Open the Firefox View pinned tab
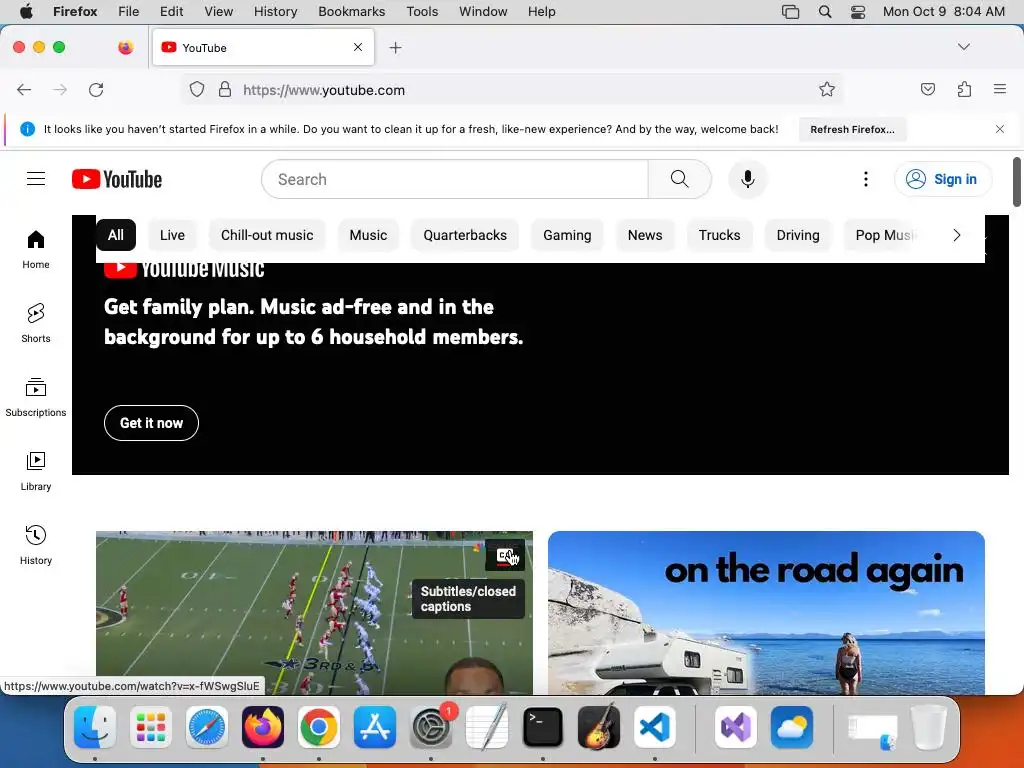This screenshot has height=768, width=1024. click(x=125, y=47)
